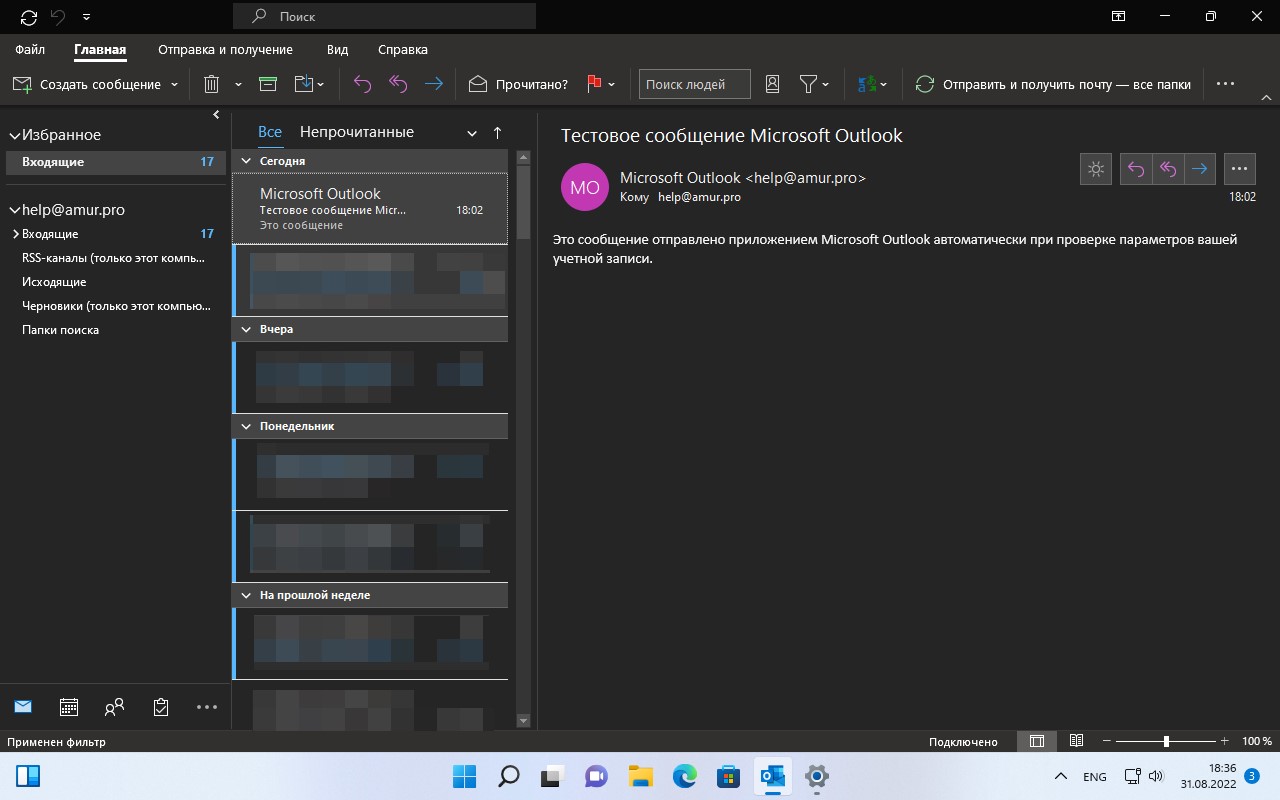The width and height of the screenshot is (1280, 800).
Task: Click the Send/Receive sync icon in title bar
Action: pos(29,17)
